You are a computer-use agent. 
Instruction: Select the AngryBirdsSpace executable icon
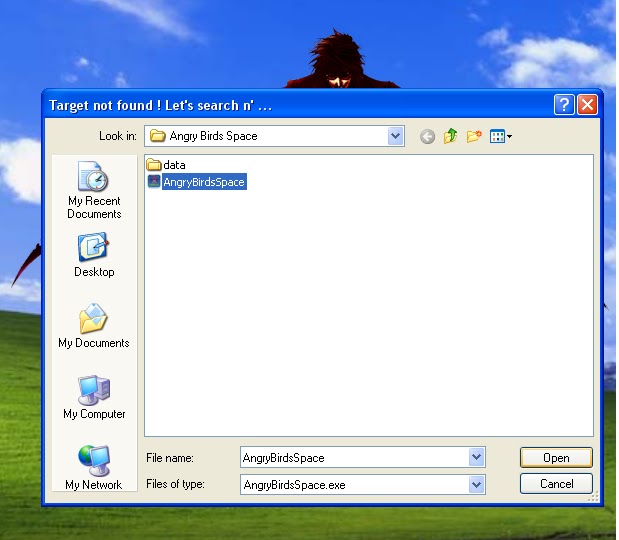(154, 182)
